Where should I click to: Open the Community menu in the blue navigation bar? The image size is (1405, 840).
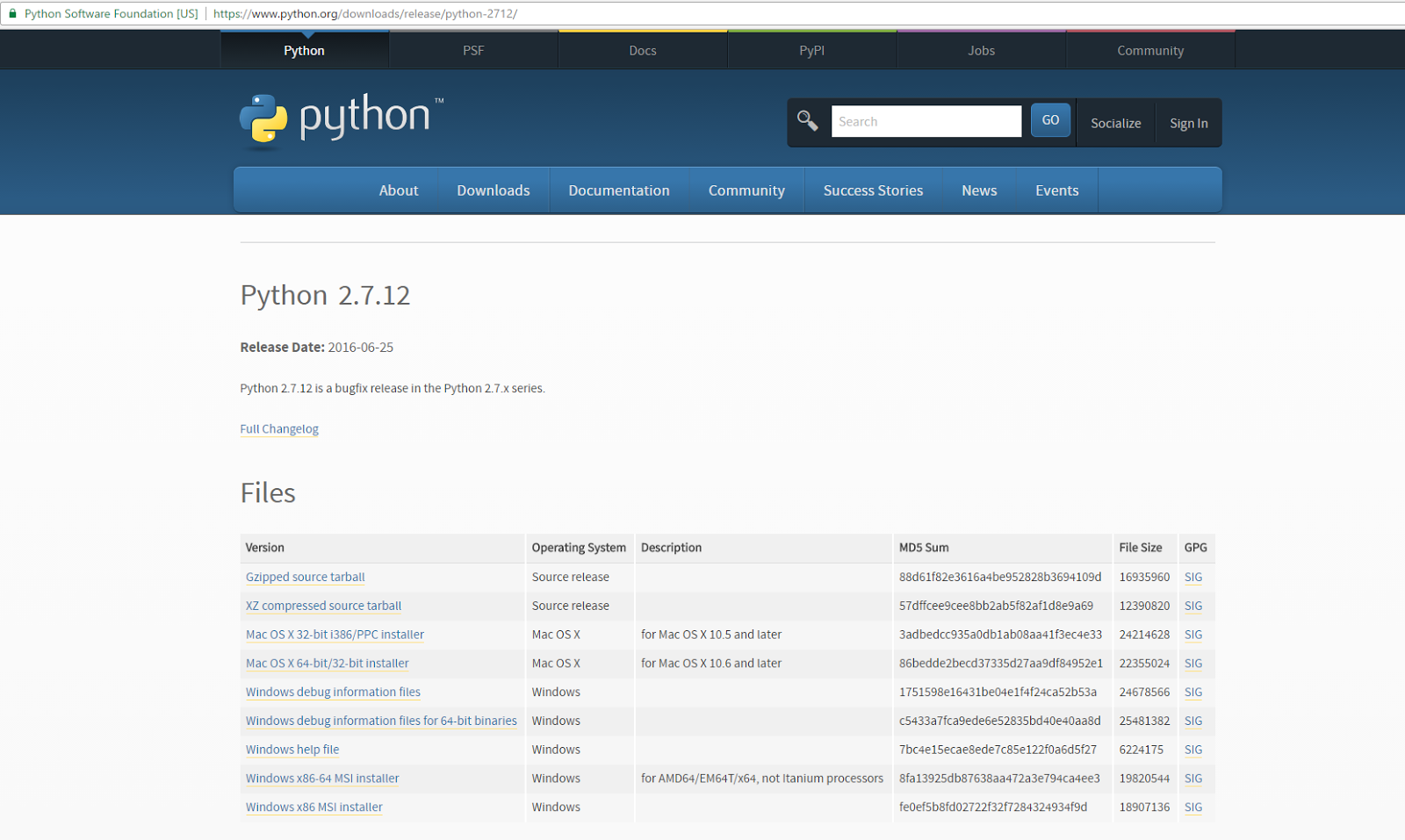coord(746,190)
